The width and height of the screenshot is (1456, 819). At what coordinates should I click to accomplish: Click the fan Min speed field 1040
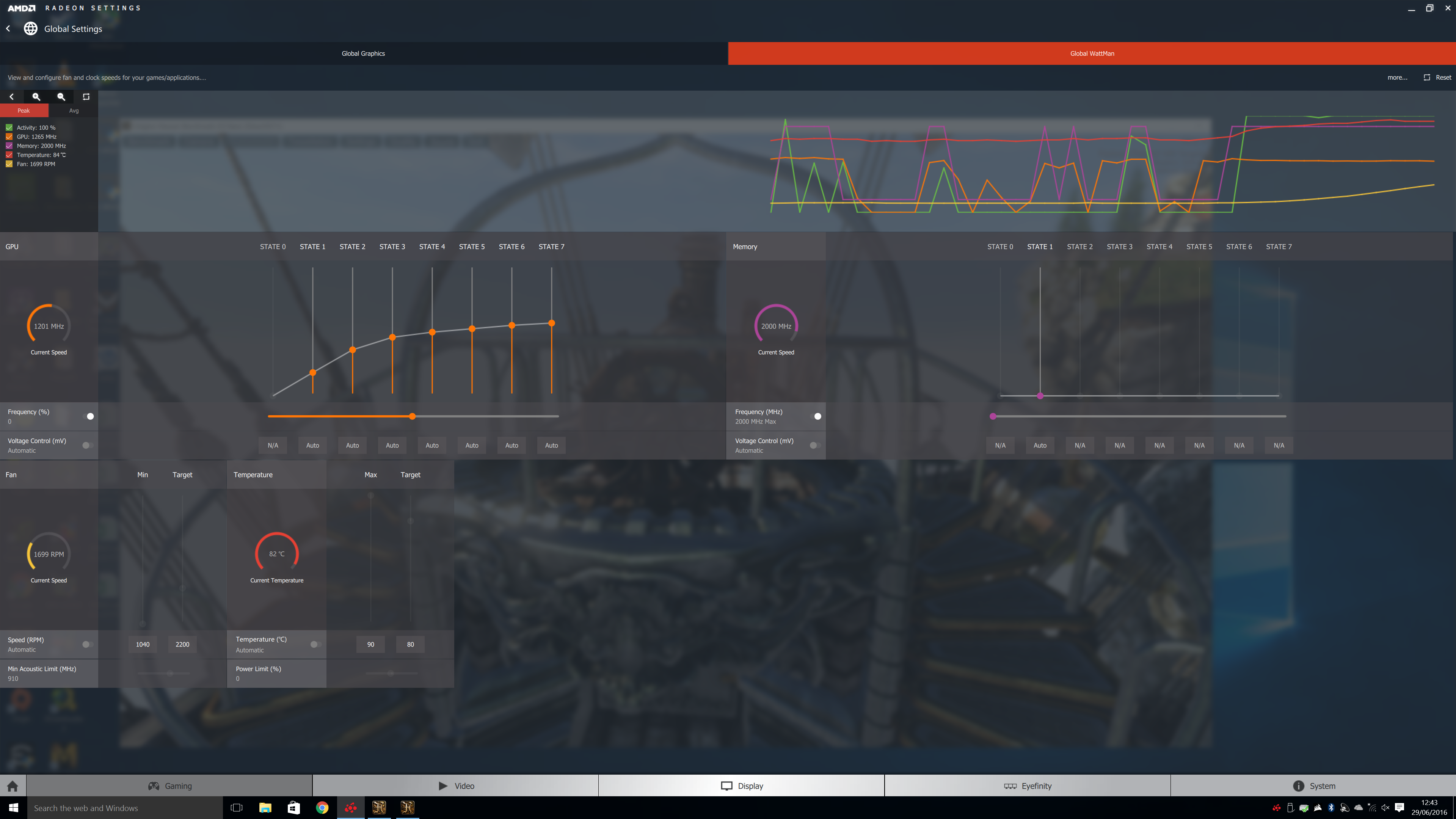(x=143, y=644)
